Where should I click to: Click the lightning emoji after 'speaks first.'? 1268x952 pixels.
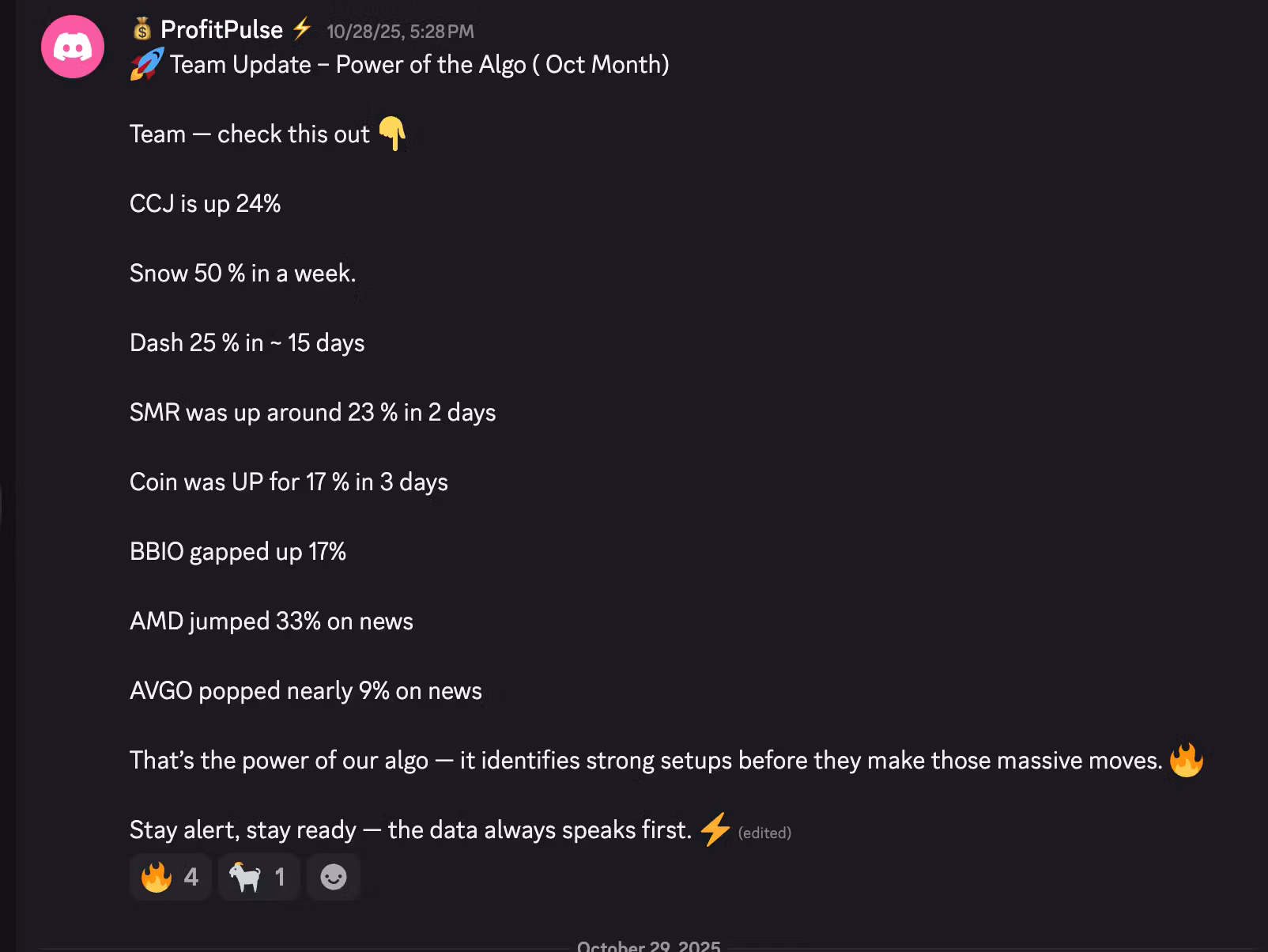715,829
